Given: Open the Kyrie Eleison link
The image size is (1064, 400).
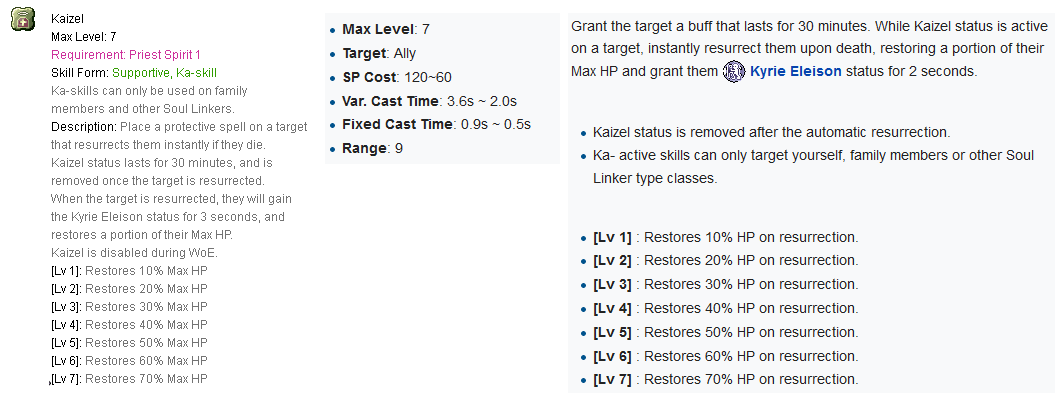Looking at the screenshot, I should pos(795,71).
